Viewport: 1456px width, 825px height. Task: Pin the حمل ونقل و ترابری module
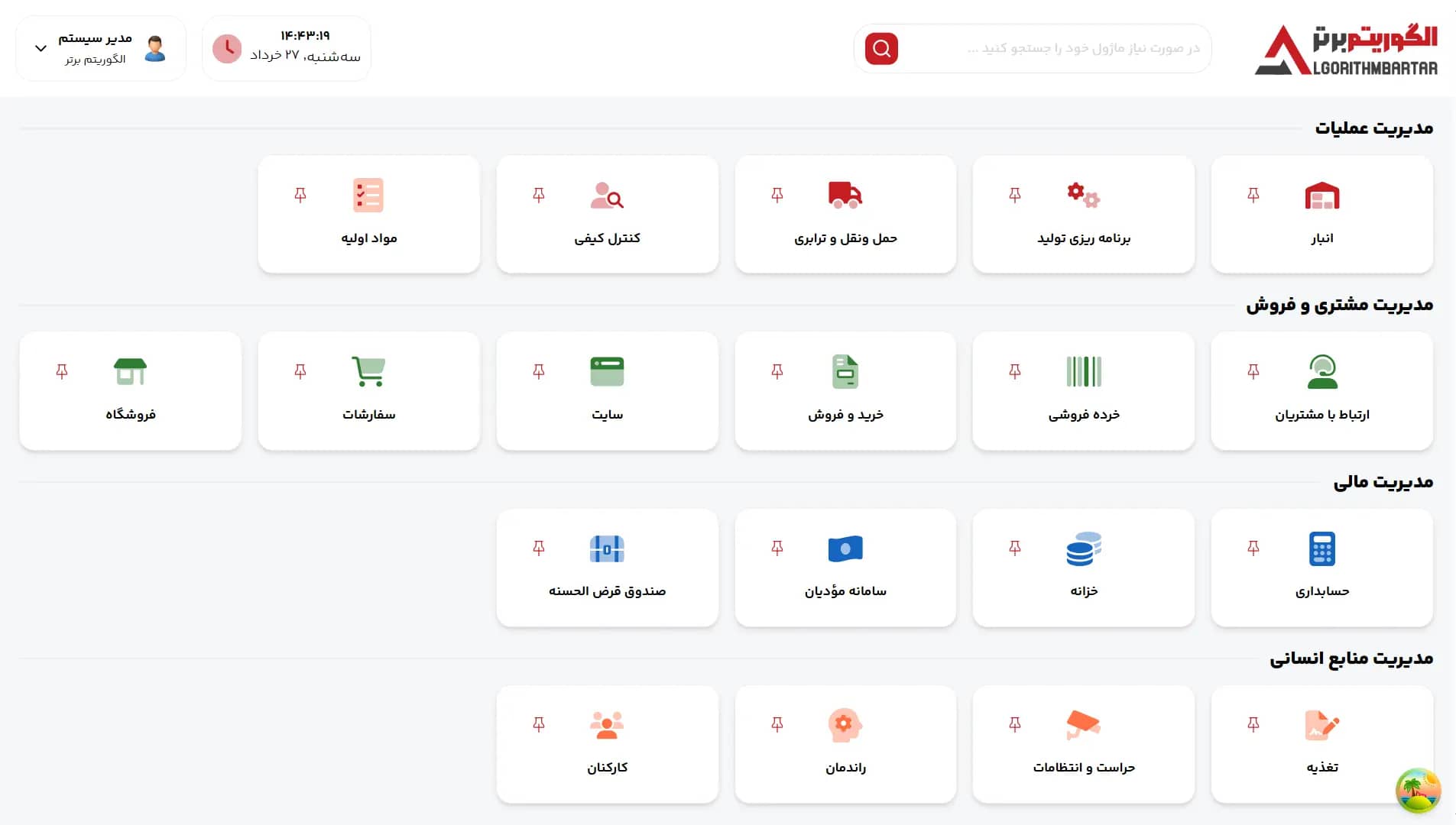click(x=777, y=196)
